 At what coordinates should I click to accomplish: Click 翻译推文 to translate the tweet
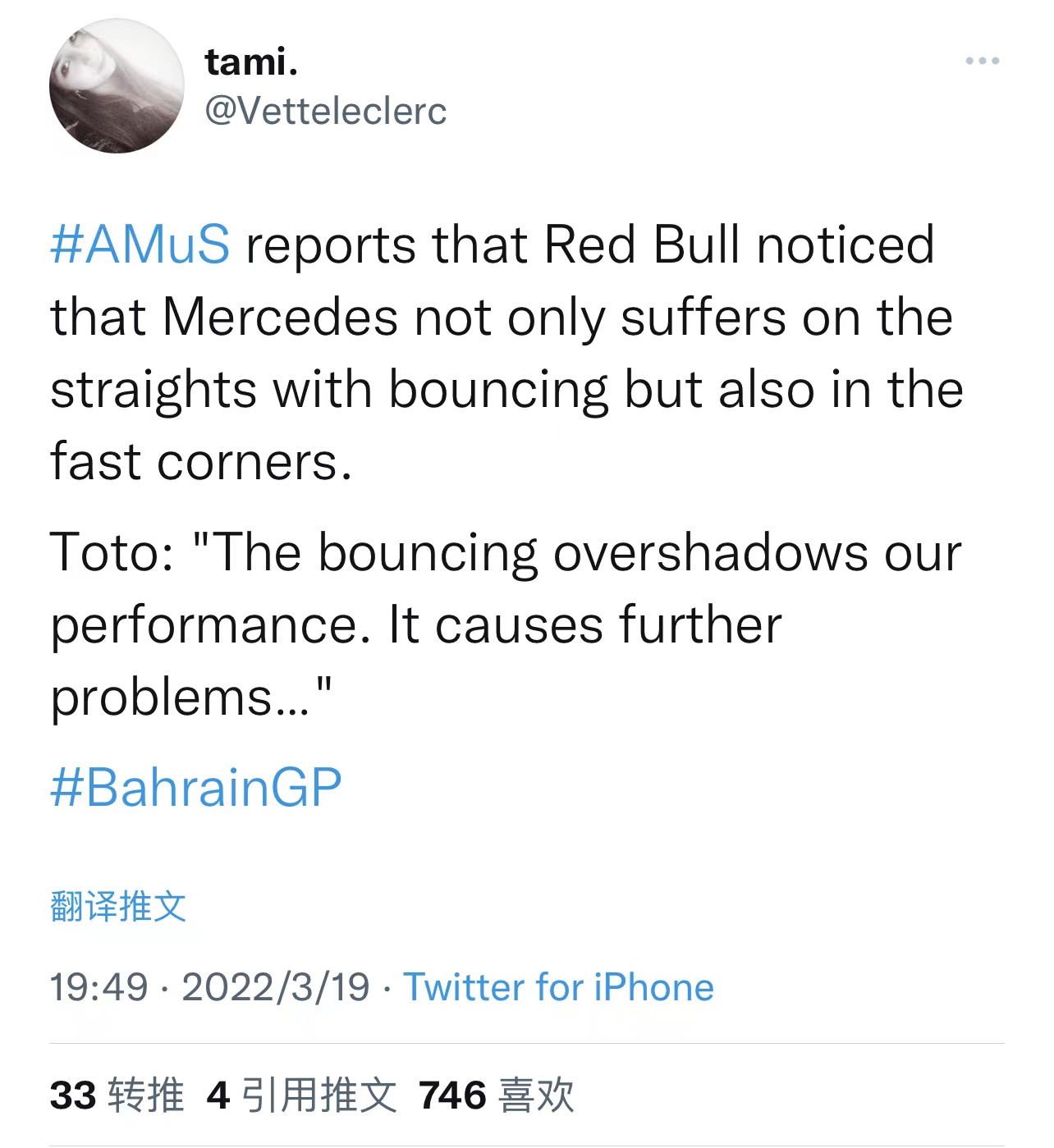(118, 907)
